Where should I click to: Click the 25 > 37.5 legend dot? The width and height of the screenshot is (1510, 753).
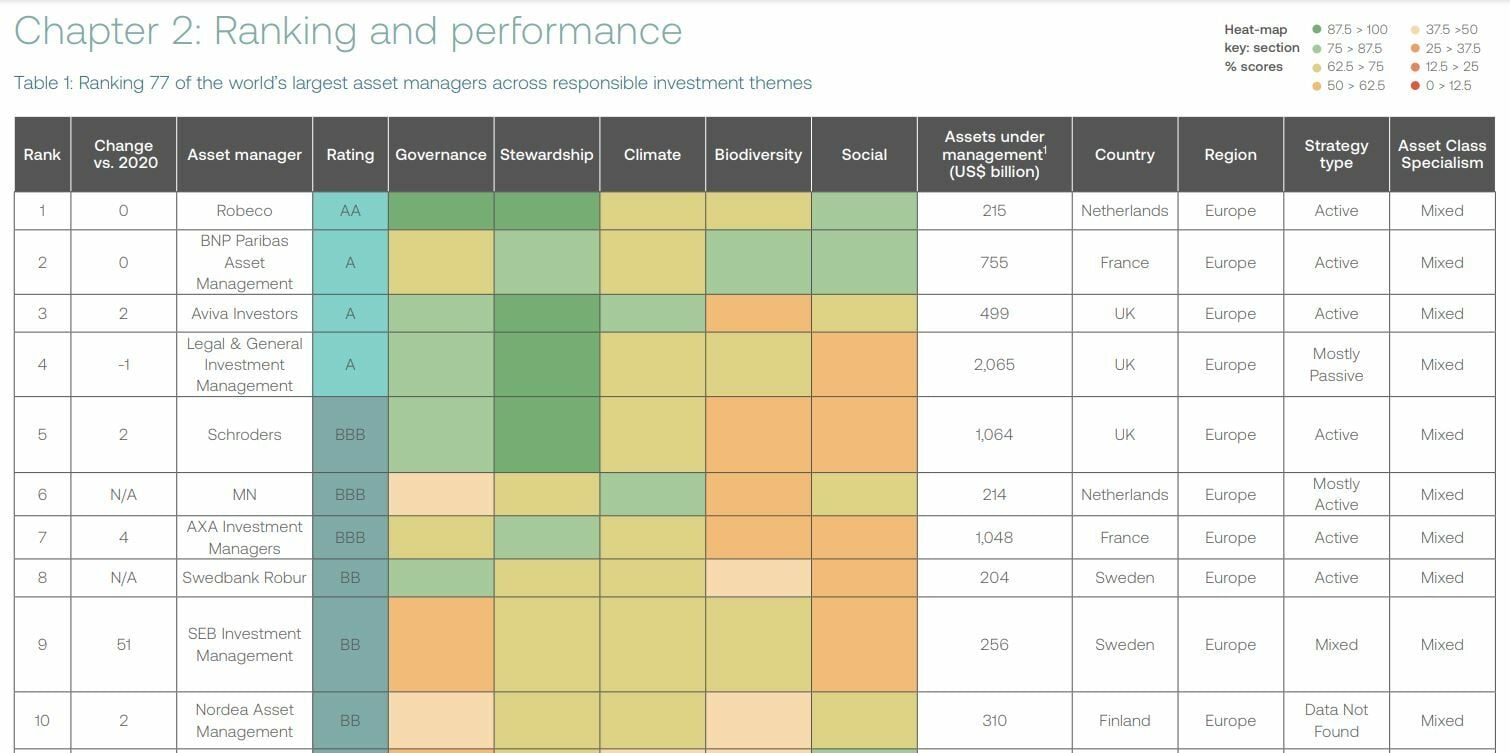click(1415, 48)
